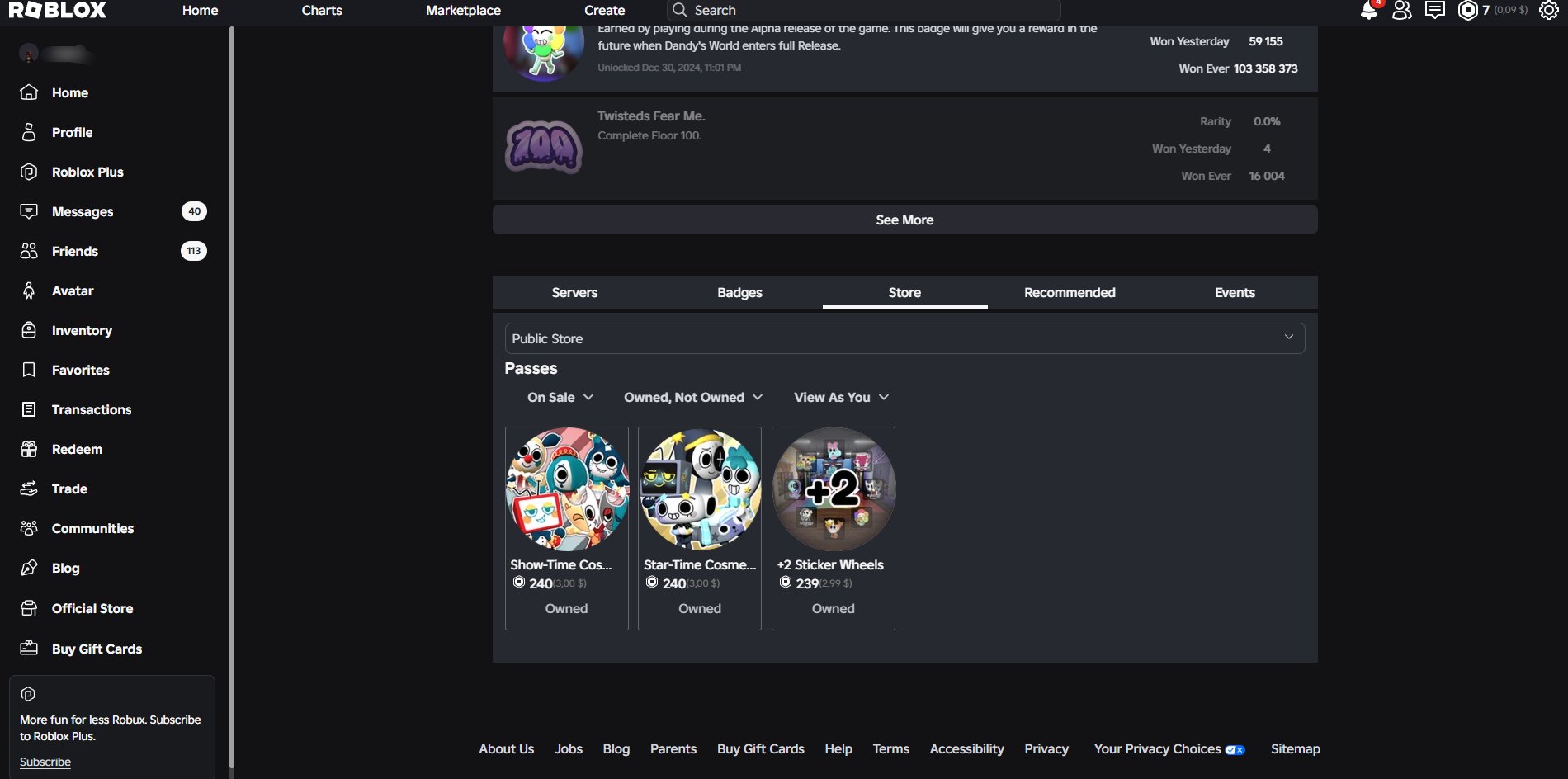Switch to the Servers tab
This screenshot has height=779, width=1568.
pos(574,292)
